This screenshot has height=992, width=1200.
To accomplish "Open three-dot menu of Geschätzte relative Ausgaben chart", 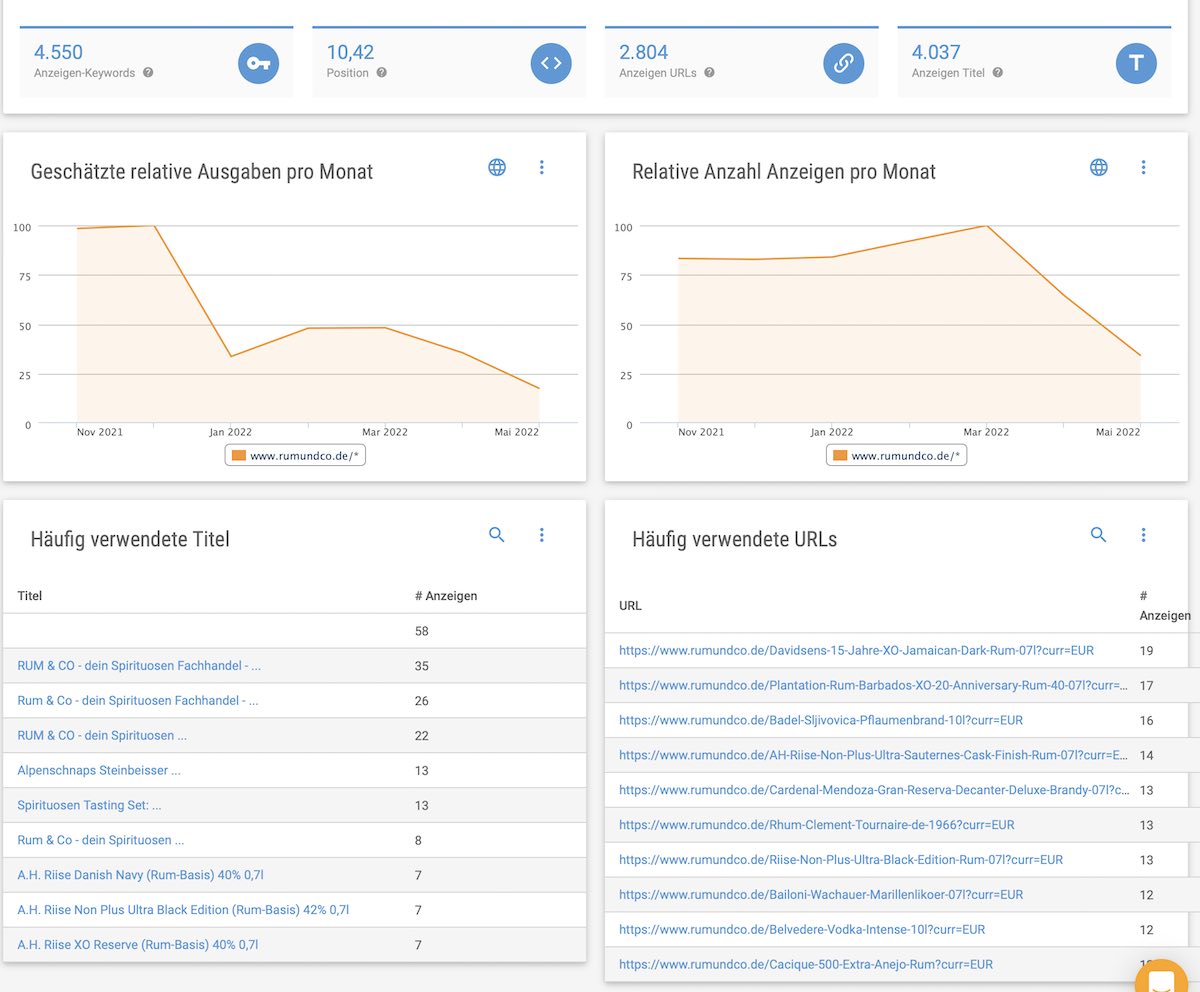I will click(542, 167).
